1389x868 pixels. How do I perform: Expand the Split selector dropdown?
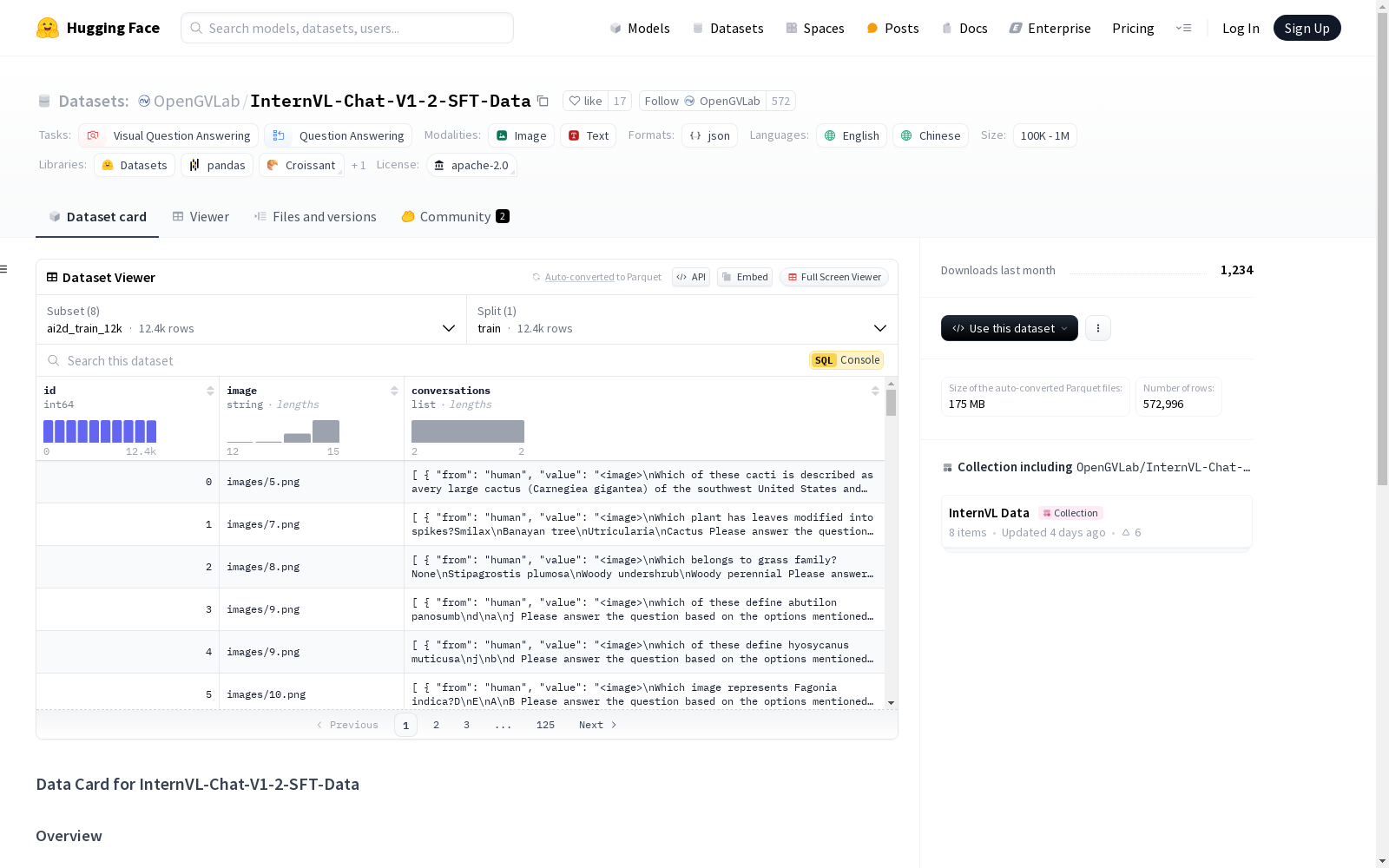click(682, 319)
